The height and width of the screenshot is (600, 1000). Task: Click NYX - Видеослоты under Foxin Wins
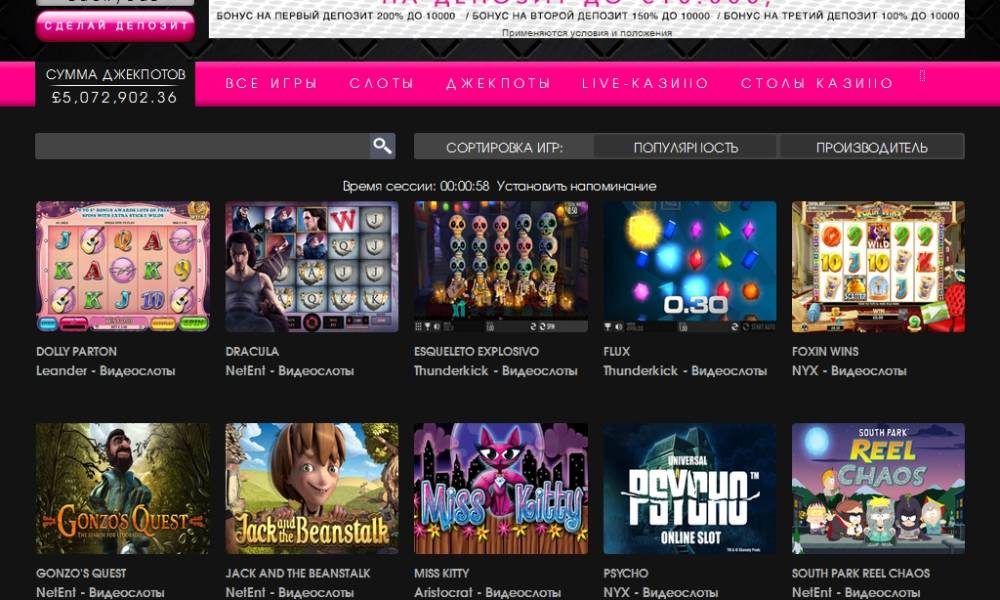point(849,370)
